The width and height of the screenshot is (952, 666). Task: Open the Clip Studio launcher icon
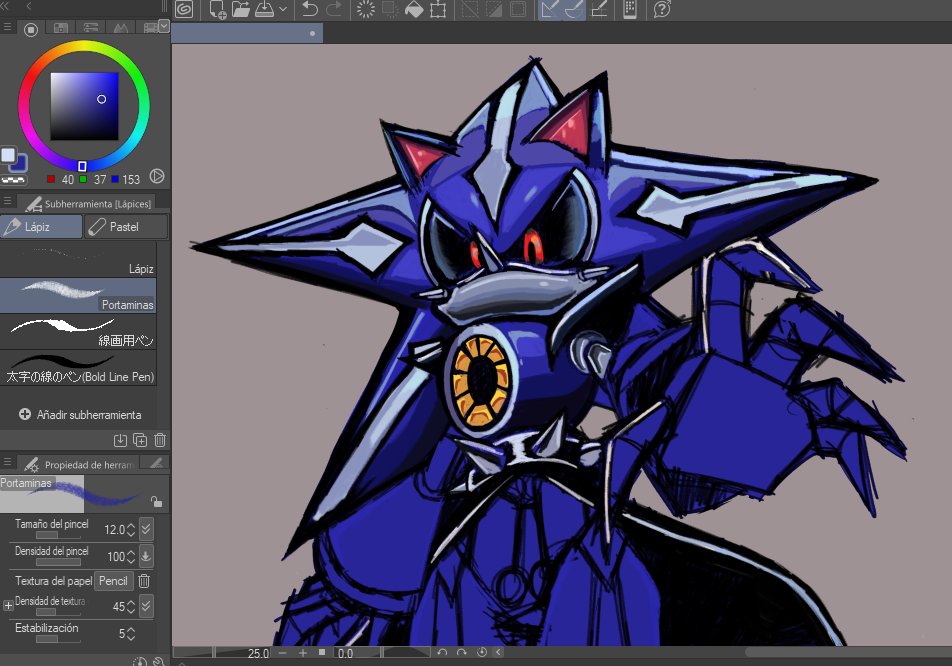click(x=184, y=9)
